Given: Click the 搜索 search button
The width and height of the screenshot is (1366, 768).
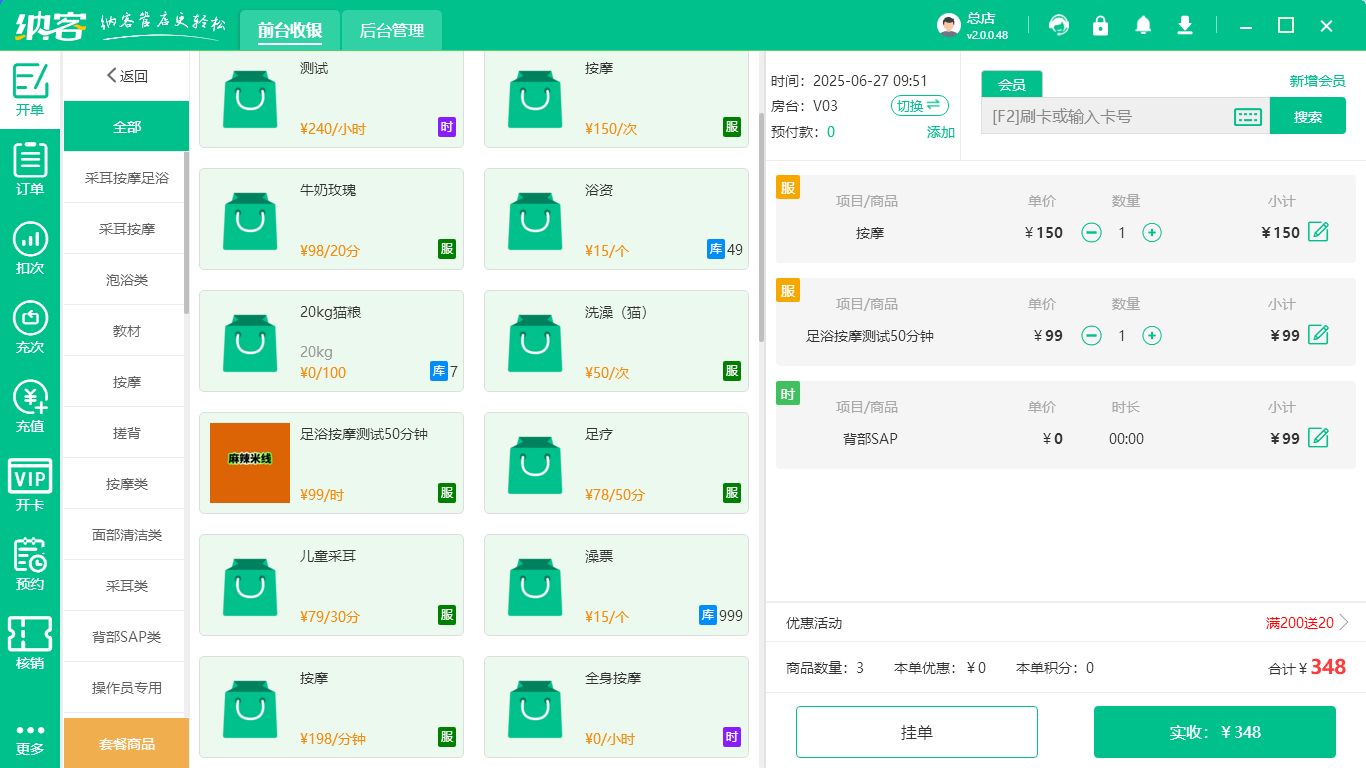Looking at the screenshot, I should click(x=1308, y=116).
